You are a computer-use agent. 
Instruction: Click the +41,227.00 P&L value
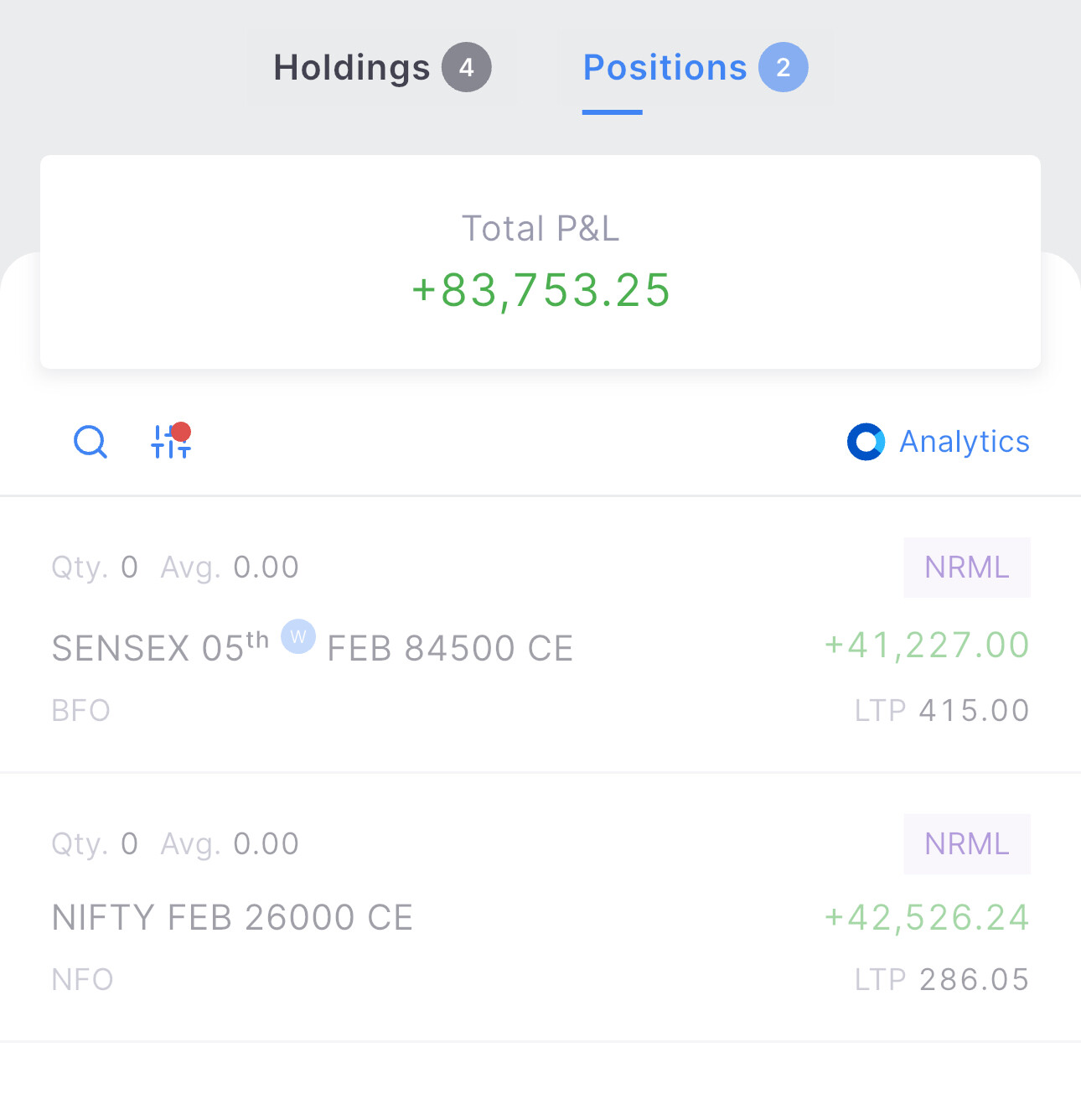pos(927,646)
